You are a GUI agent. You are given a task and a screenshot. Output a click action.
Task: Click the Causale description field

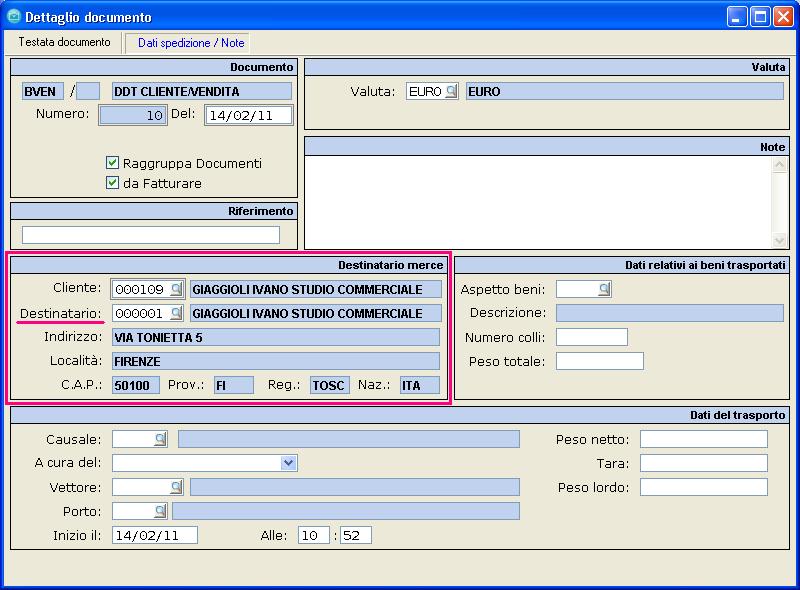coord(349,439)
